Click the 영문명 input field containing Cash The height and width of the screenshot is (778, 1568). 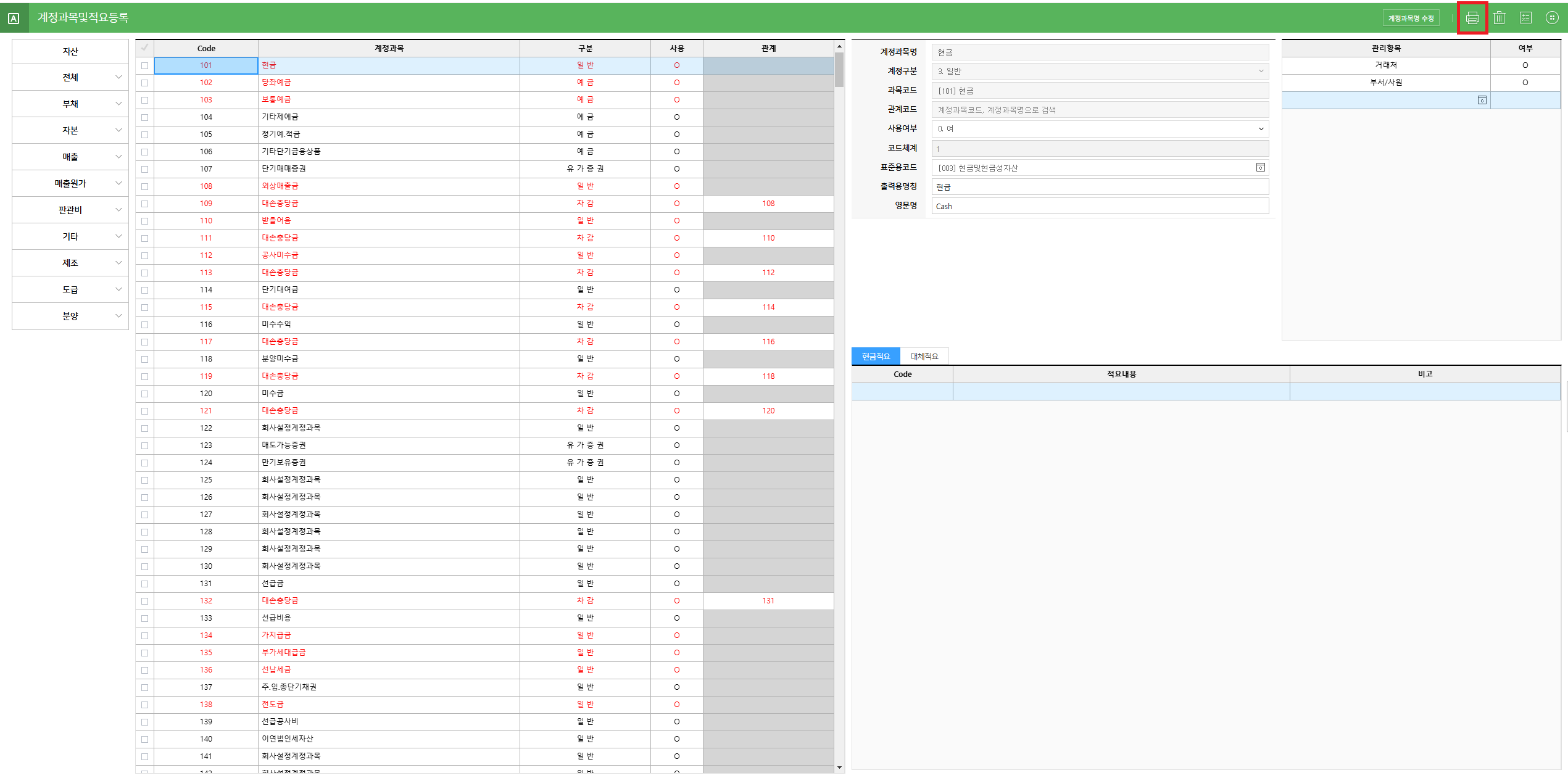1100,206
